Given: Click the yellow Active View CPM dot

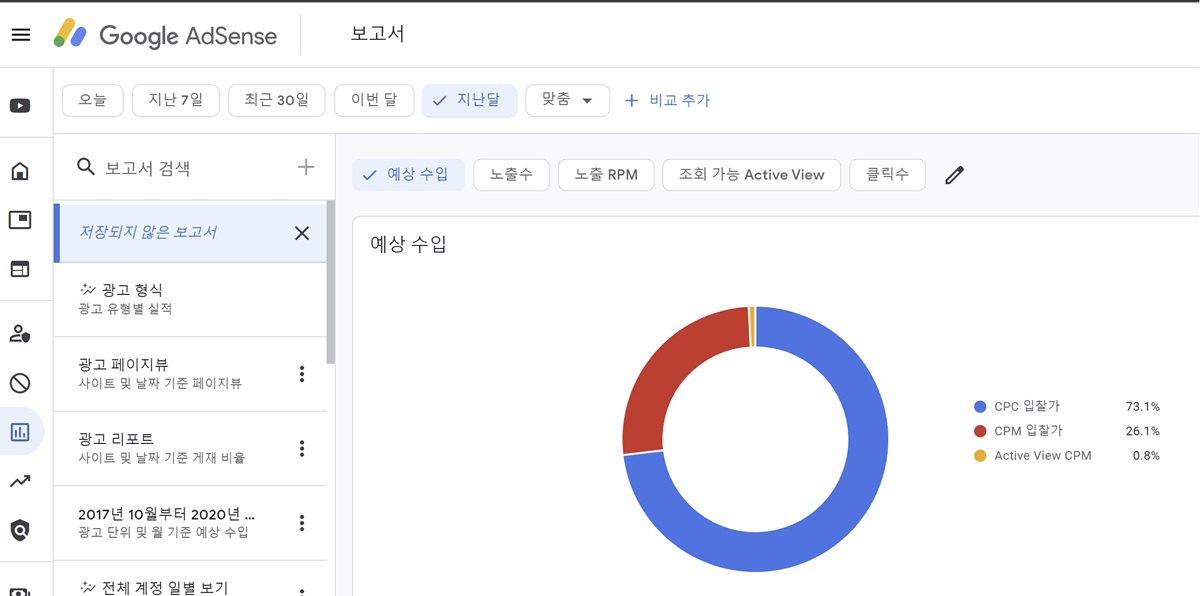Looking at the screenshot, I should point(980,456).
